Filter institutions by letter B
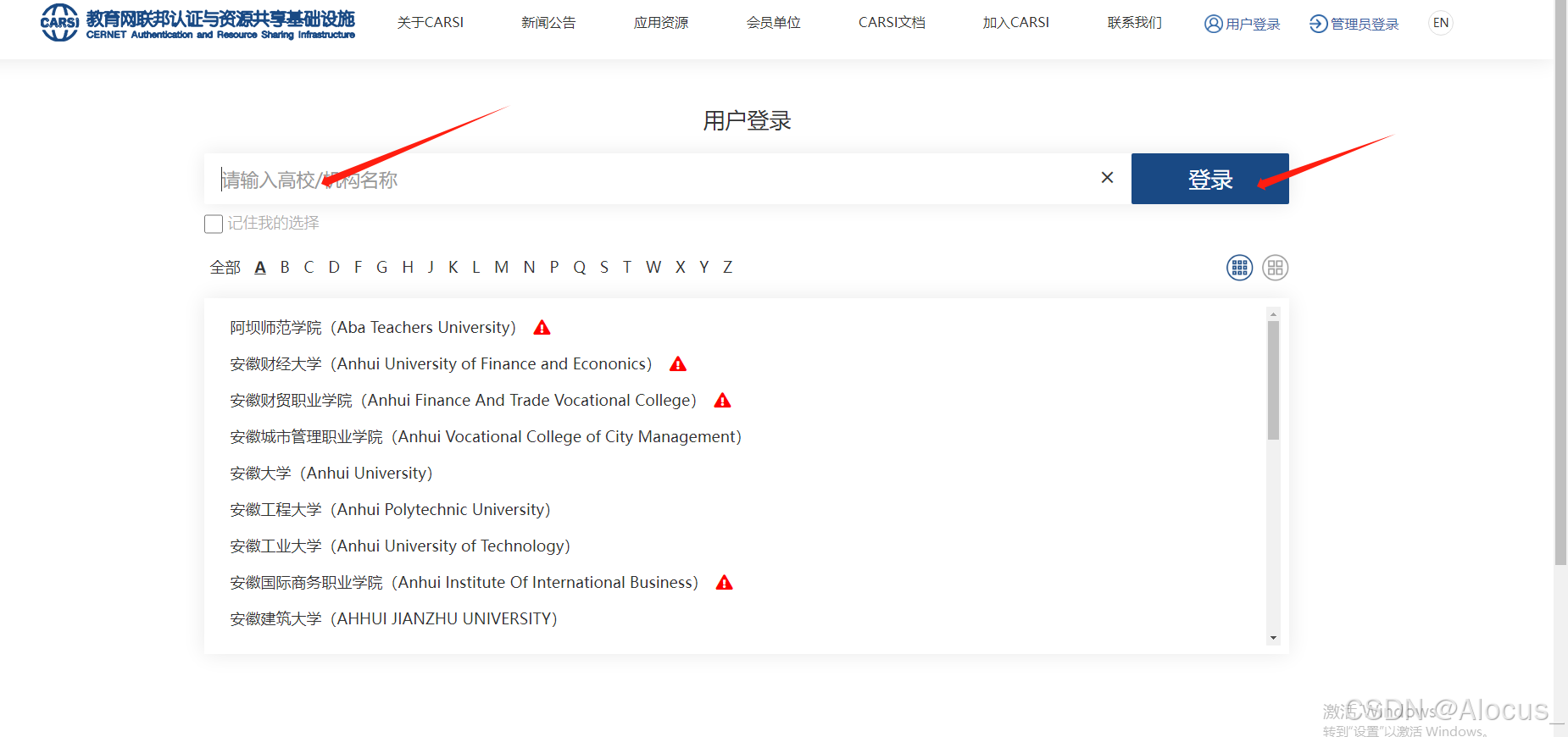This screenshot has width=1568, height=737. coord(285,268)
